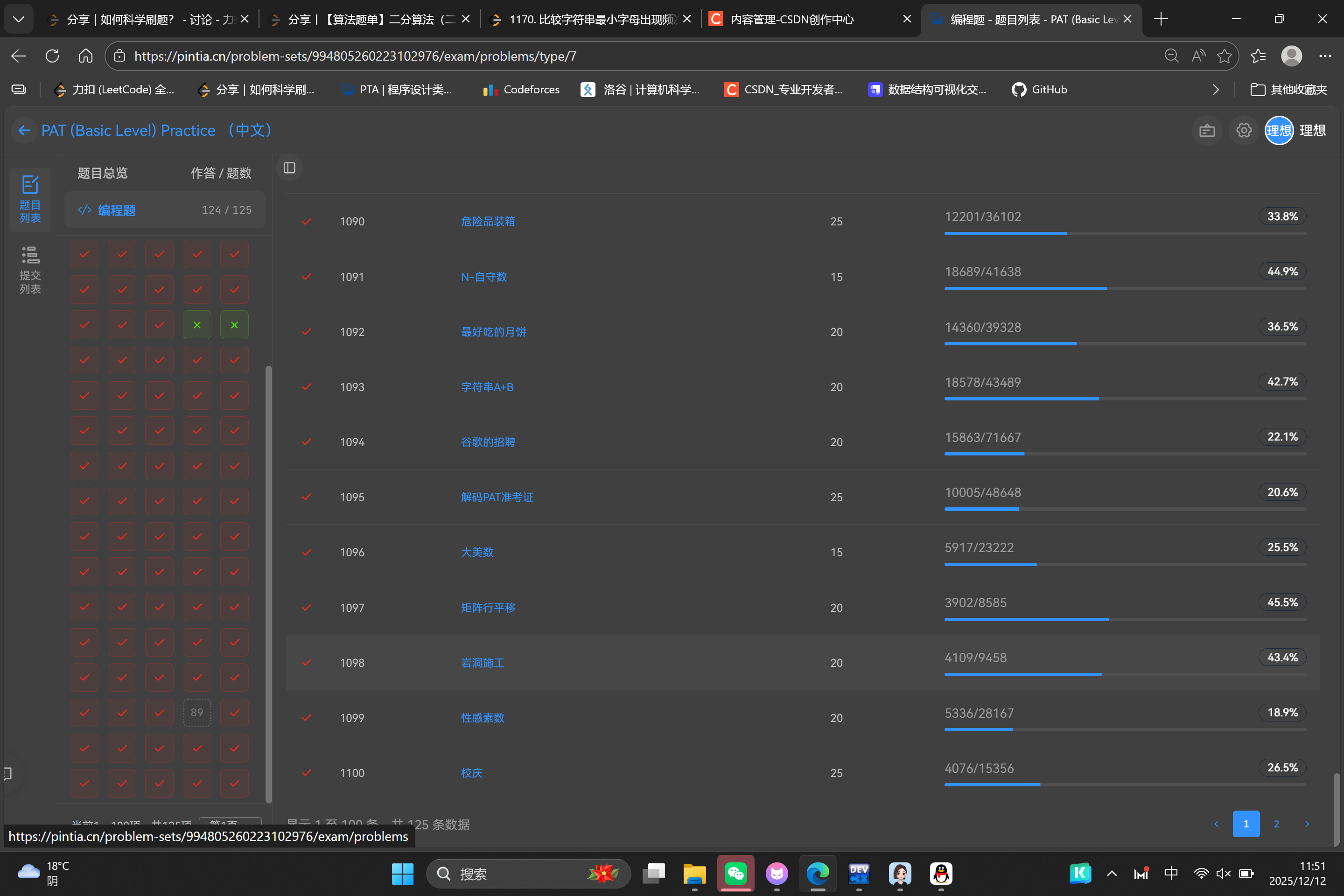Open the 提交列表 sidebar icon
This screenshot has height=896, width=1344.
point(30,270)
